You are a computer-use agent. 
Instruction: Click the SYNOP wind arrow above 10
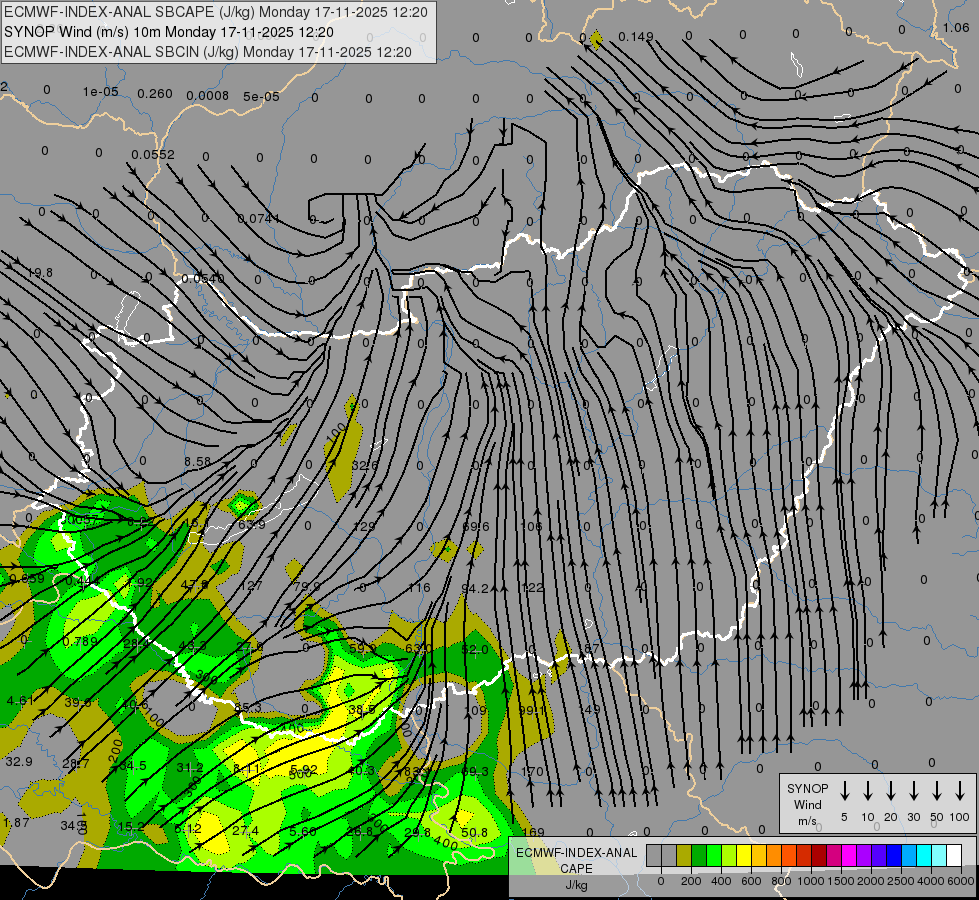[868, 791]
